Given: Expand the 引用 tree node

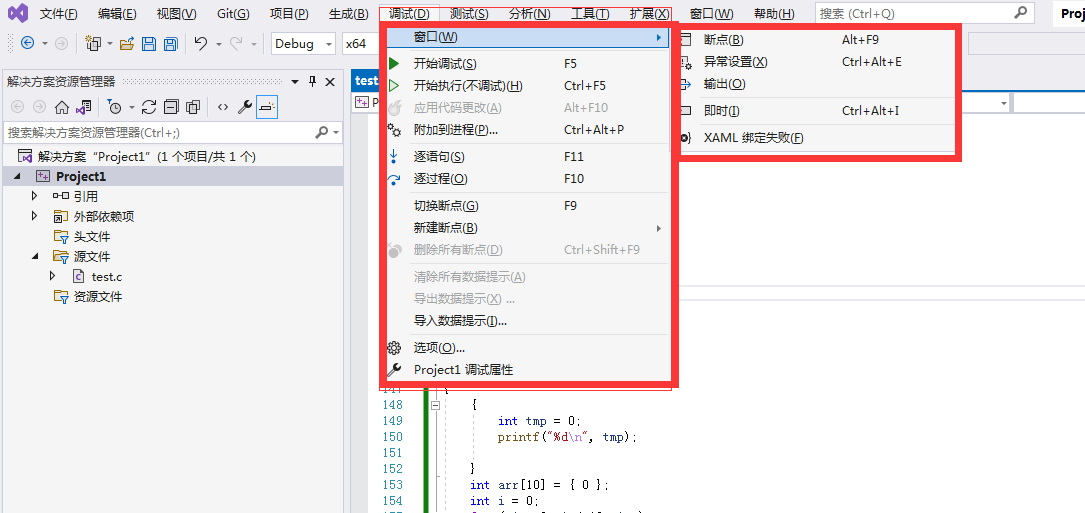Looking at the screenshot, I should tap(34, 197).
